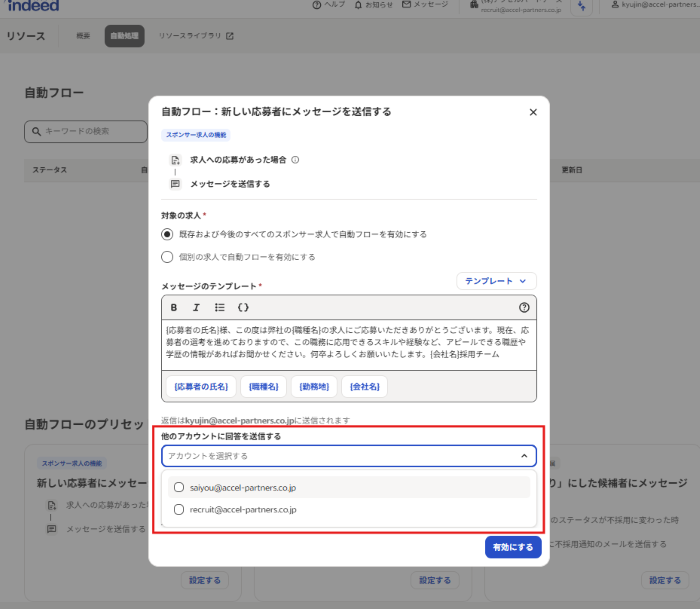Select 既存および今後のすべてのスポンサー求人 radio option
Screen dimensions: 700x609
[167, 234]
